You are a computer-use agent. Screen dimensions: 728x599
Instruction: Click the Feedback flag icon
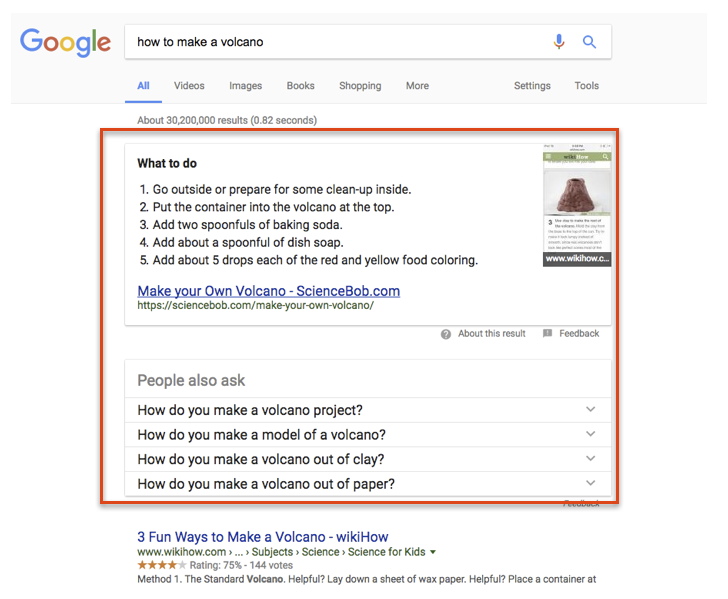[x=547, y=334]
